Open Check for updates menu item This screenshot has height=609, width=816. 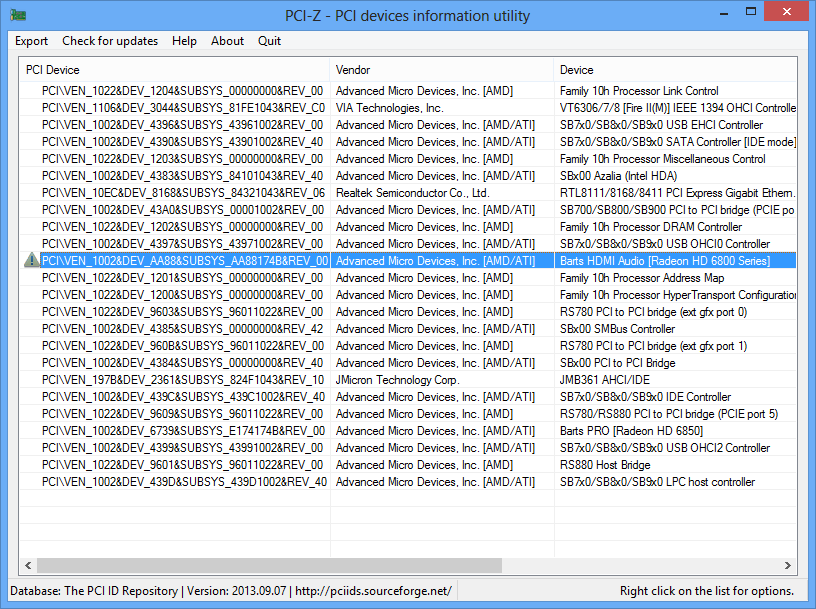point(110,41)
